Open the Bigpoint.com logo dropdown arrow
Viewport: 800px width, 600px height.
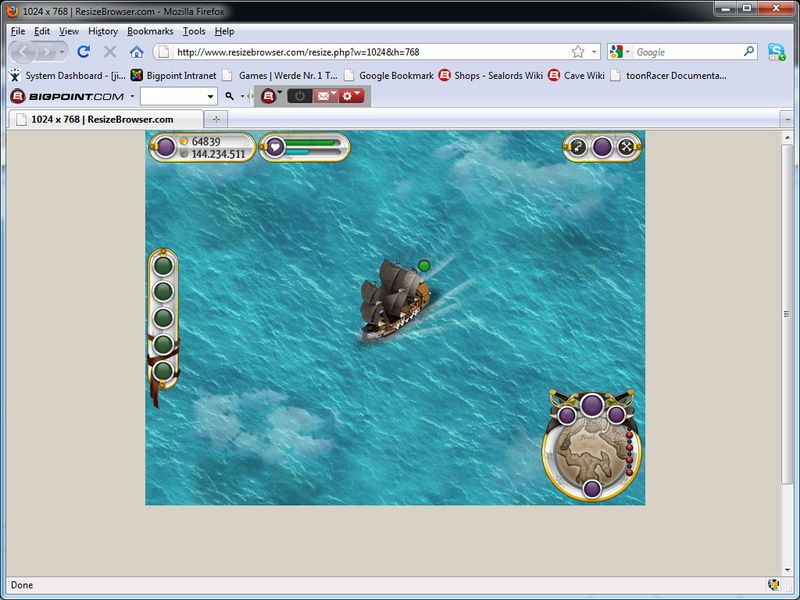132,96
